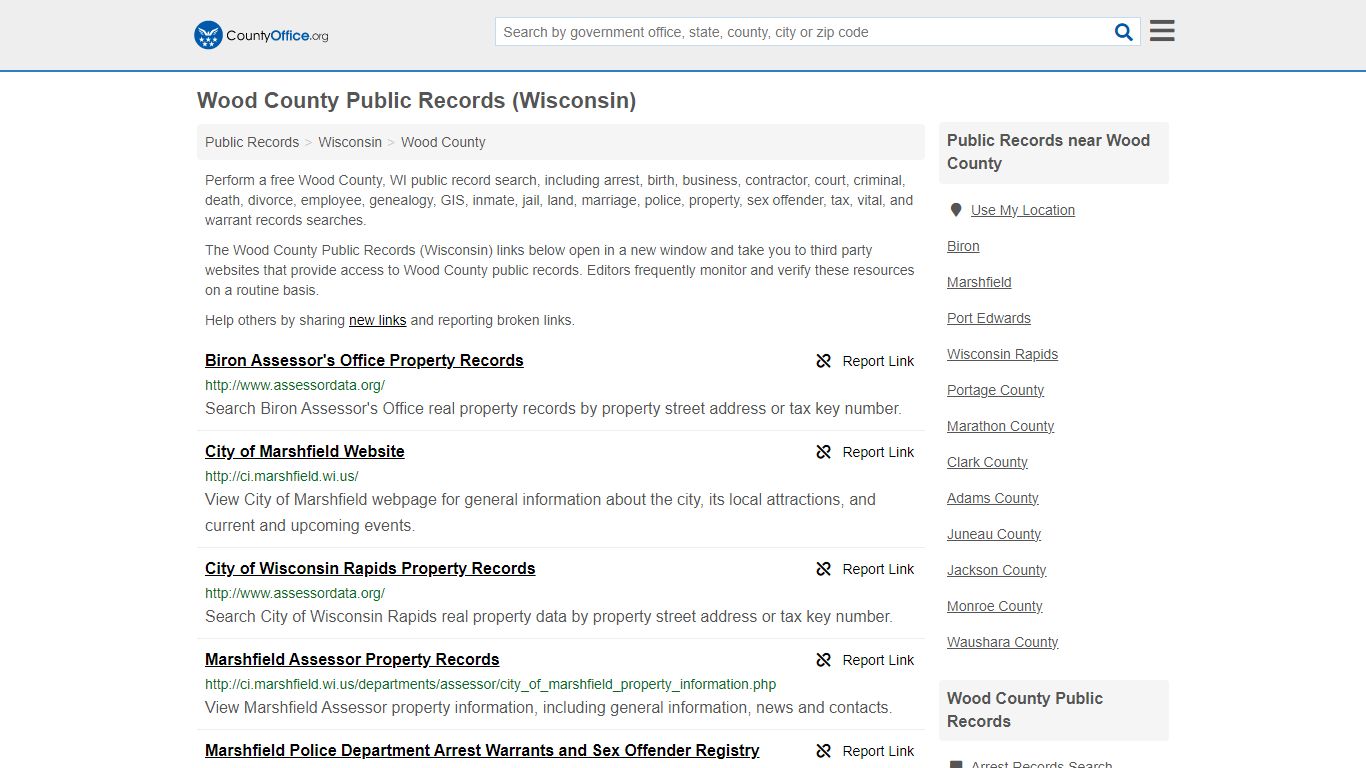Open Biron in nearby public records
The height and width of the screenshot is (768, 1366).
pos(963,246)
